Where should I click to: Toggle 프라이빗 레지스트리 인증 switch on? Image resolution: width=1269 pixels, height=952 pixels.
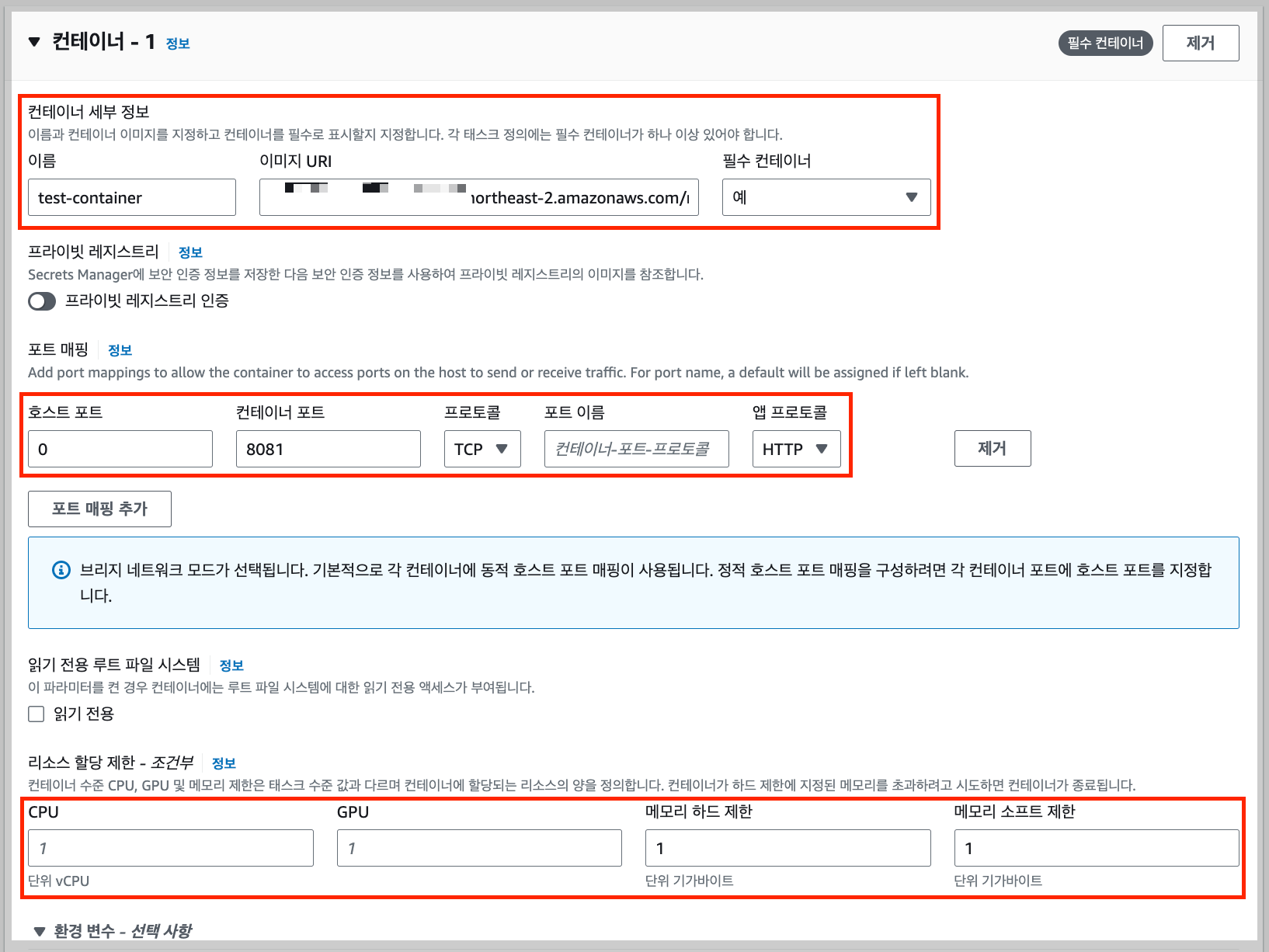click(42, 301)
